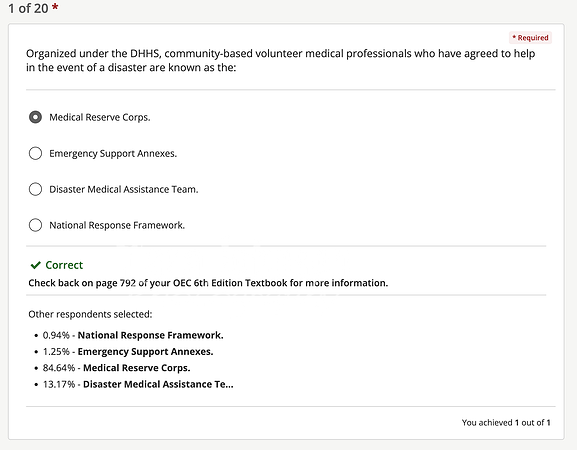Click the 'Disaster Medical Assistance Team.' answer label
The width and height of the screenshot is (577, 450).
124,189
